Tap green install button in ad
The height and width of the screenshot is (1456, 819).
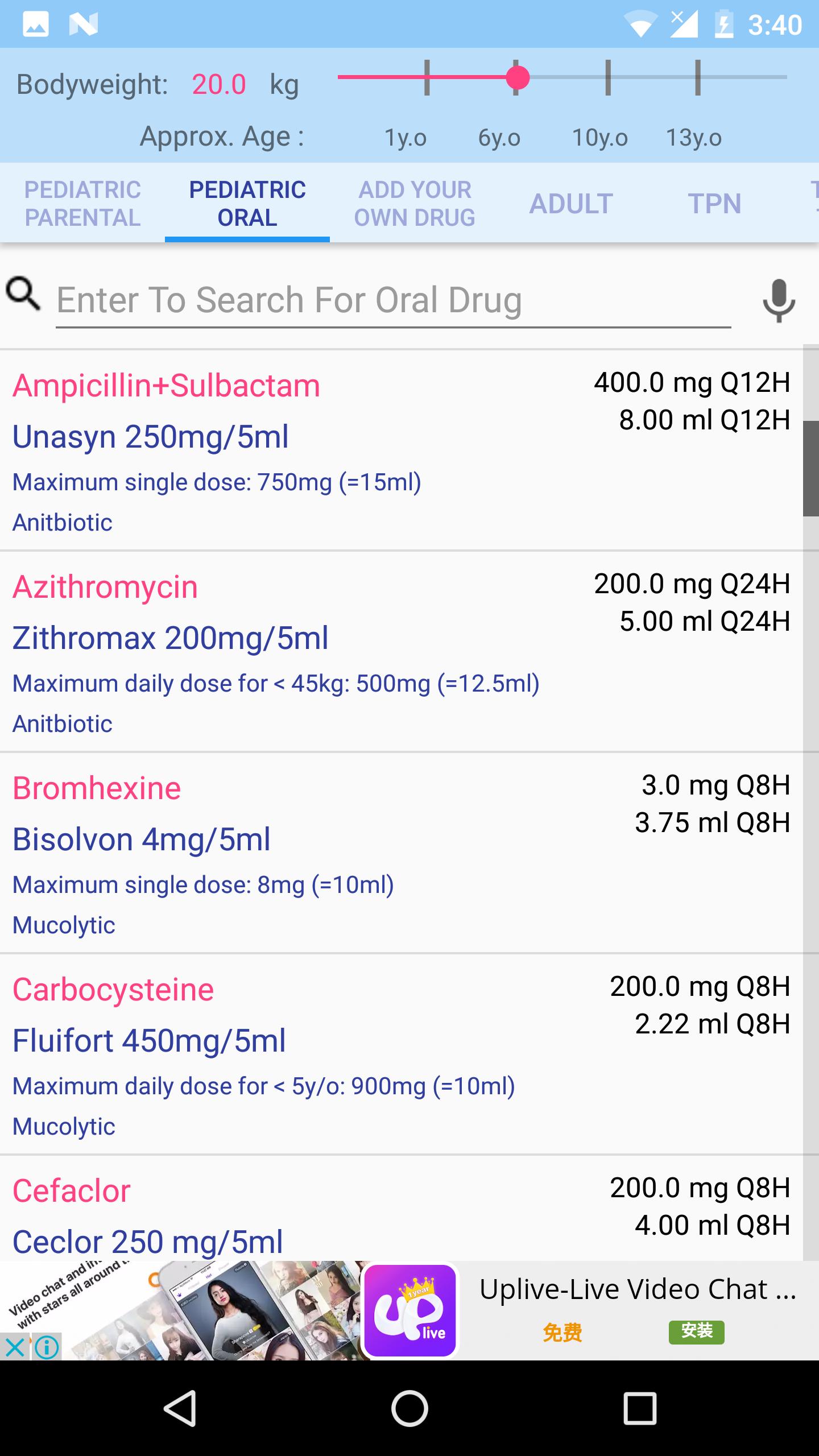697,1332
